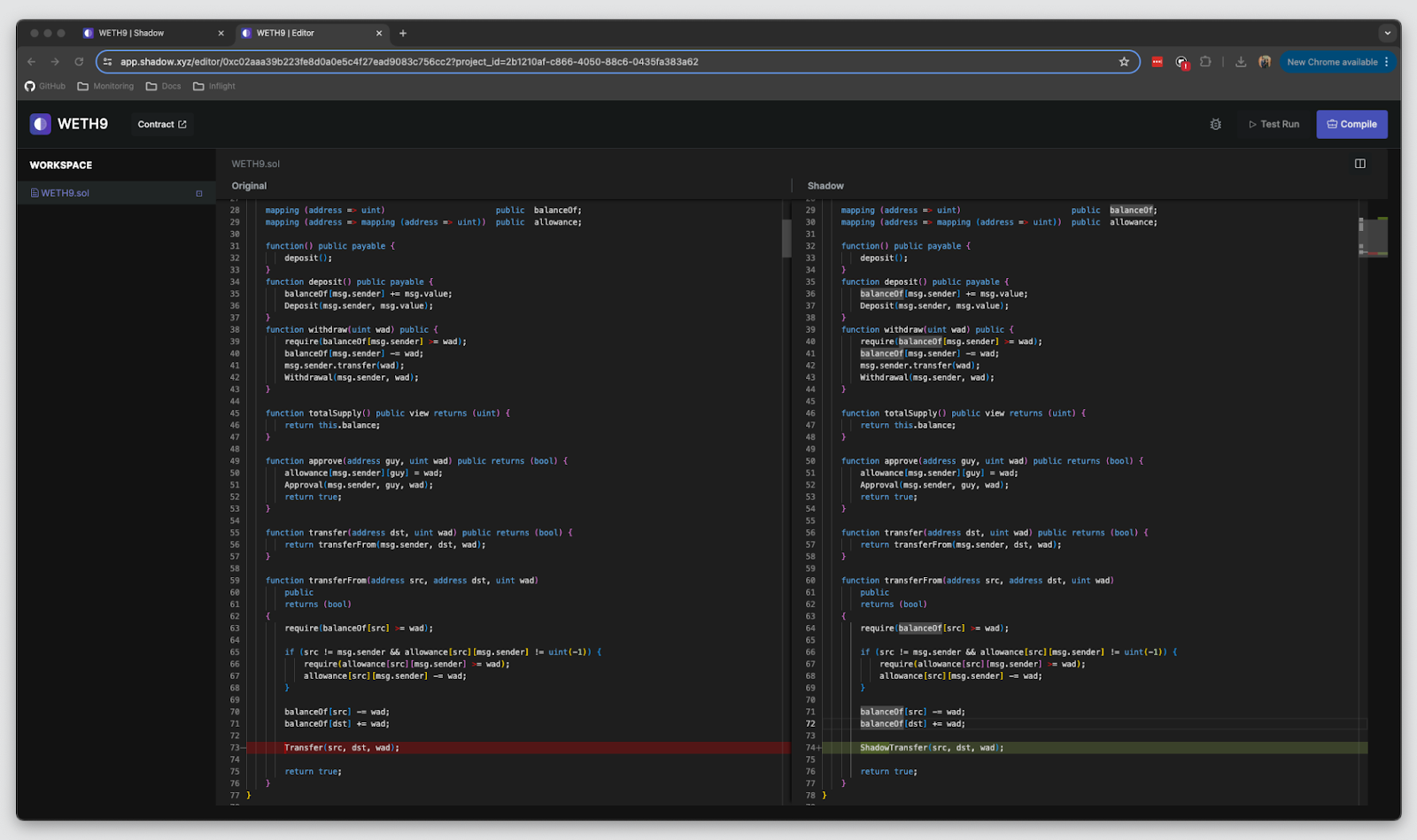Close the WETH9 | Editor tab

pos(379,33)
